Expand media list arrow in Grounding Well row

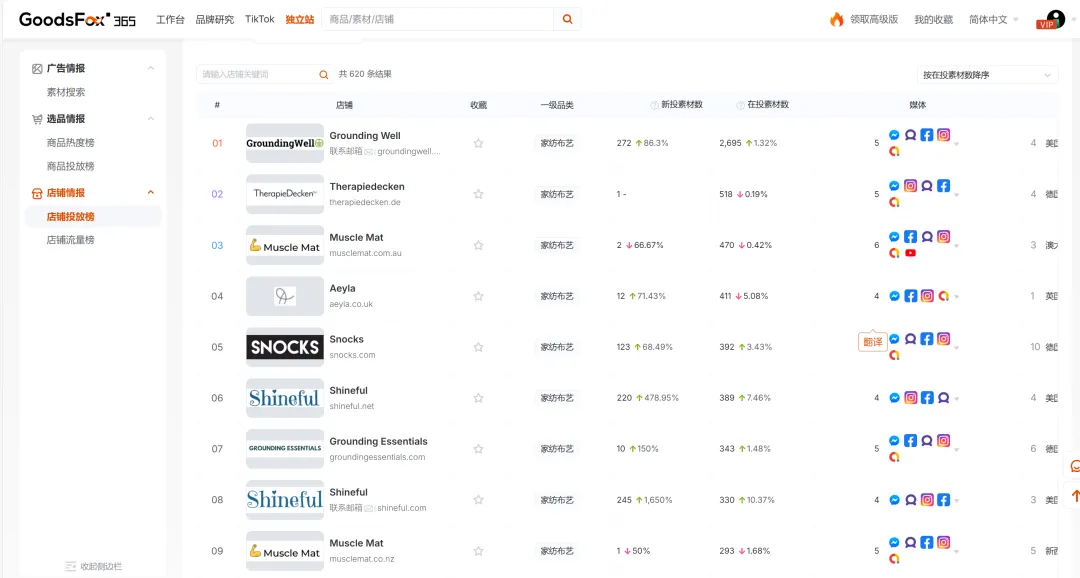pyautogui.click(x=957, y=143)
